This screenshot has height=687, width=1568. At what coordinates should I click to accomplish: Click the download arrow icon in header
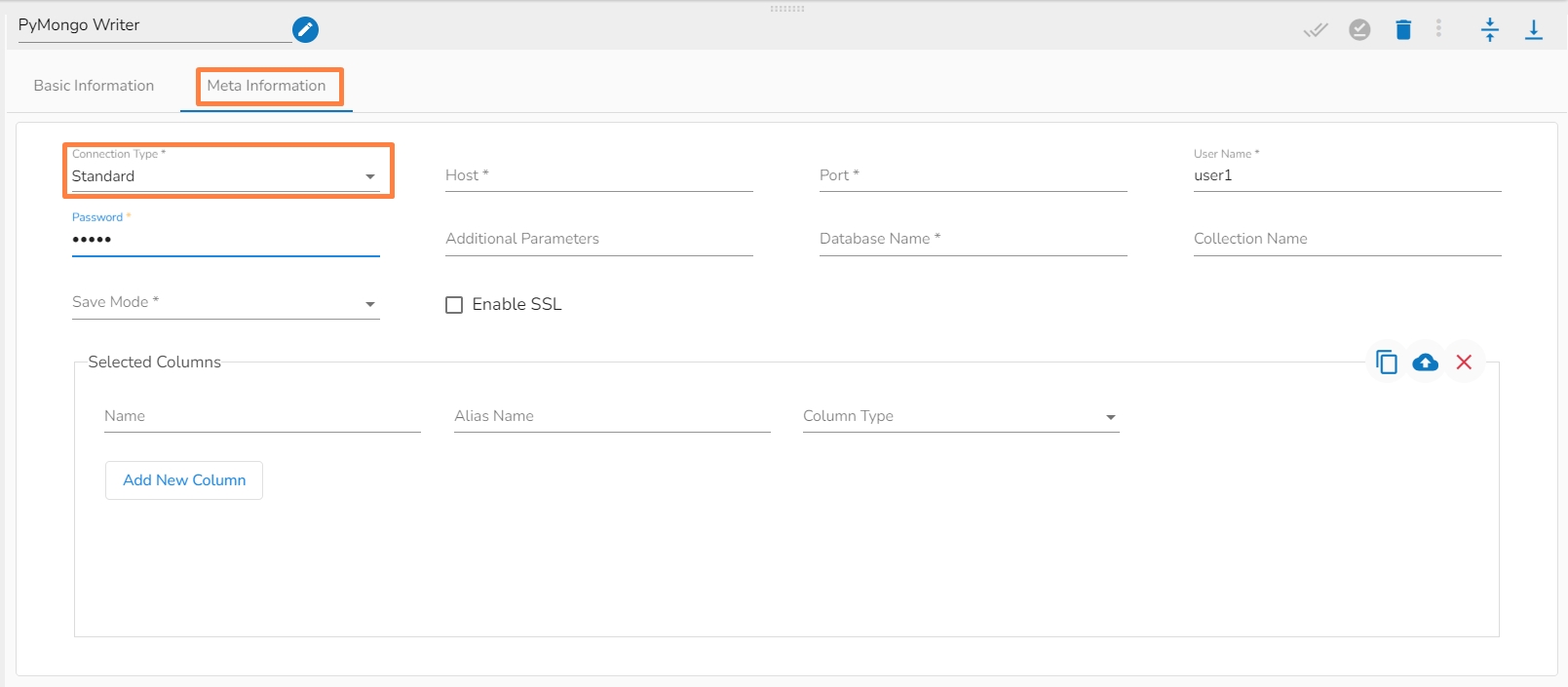(1533, 30)
